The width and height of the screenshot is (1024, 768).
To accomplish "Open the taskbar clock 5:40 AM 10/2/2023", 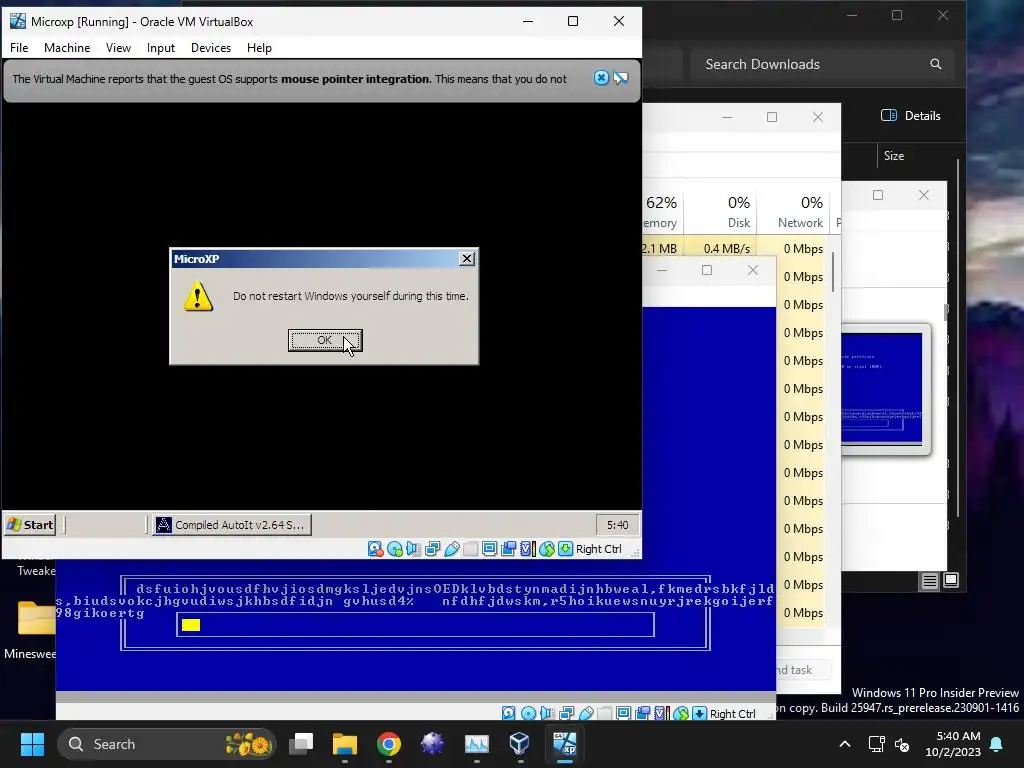I will (953, 744).
